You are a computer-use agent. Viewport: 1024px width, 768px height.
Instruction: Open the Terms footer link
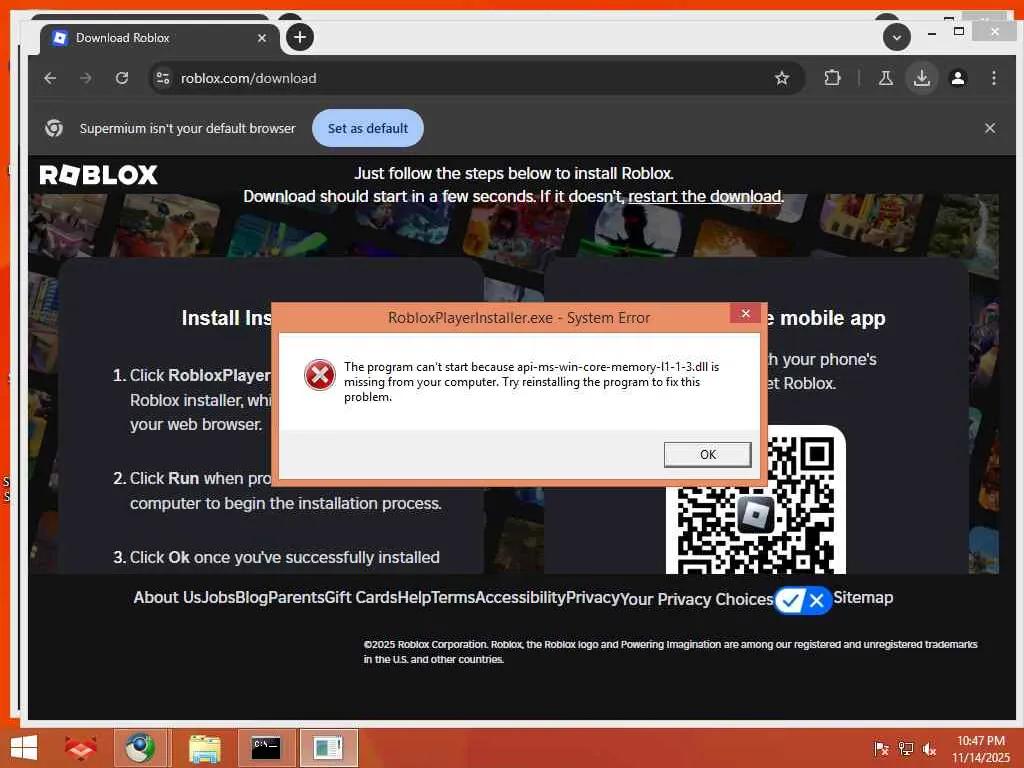pyautogui.click(x=453, y=598)
